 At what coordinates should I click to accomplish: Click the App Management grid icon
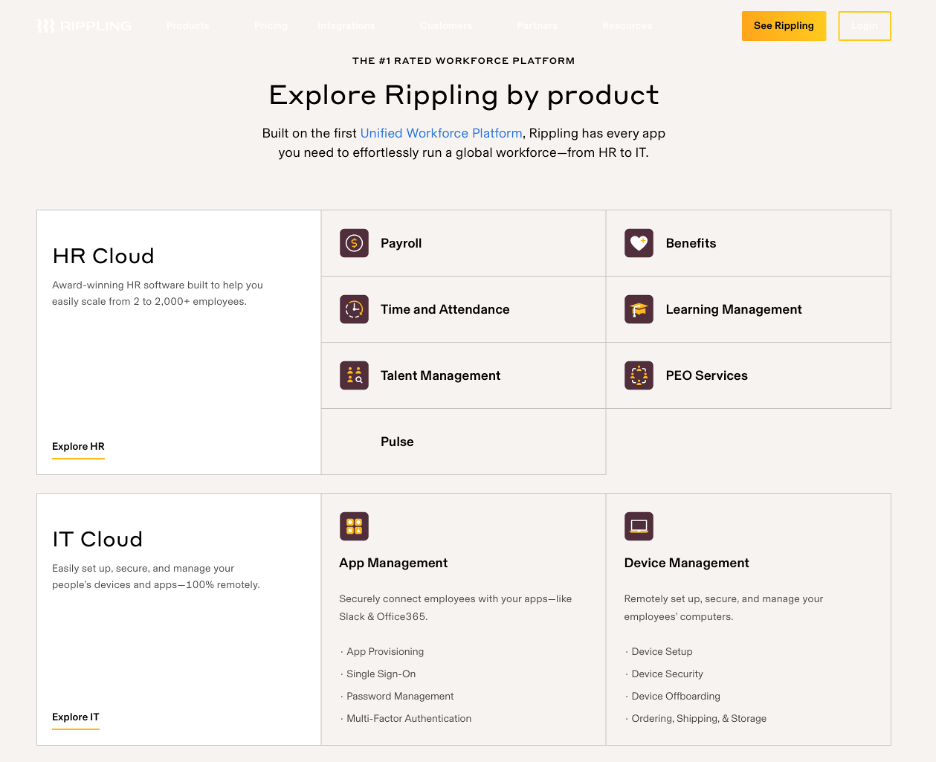[x=354, y=526]
